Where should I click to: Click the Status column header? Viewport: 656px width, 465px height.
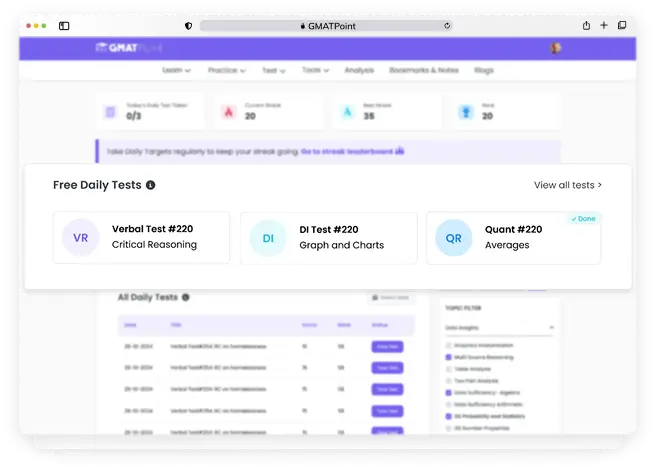tap(379, 325)
